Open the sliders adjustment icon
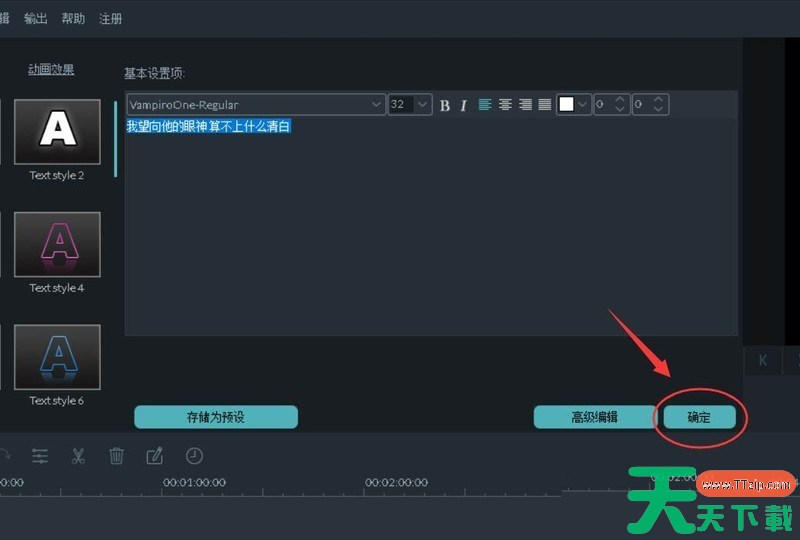Screen dimensions: 800x540 40,456
